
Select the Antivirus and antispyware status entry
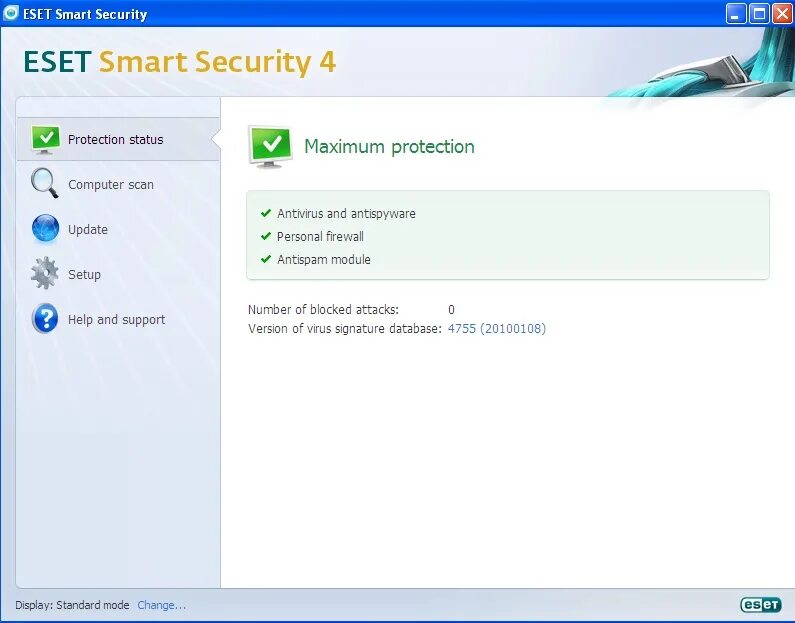coord(346,213)
